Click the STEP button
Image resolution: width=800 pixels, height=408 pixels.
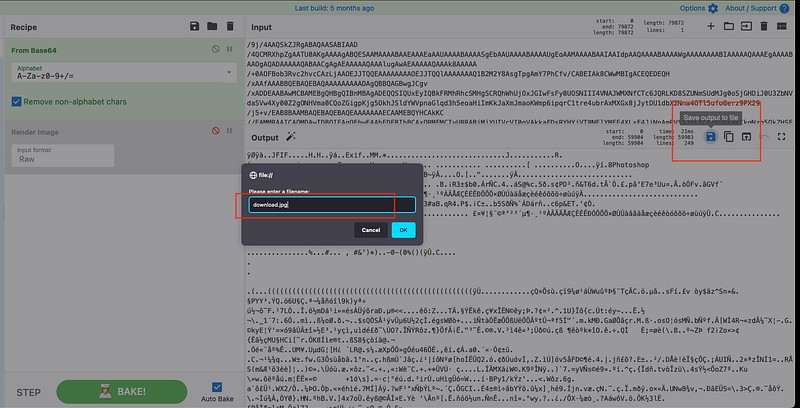point(29,392)
